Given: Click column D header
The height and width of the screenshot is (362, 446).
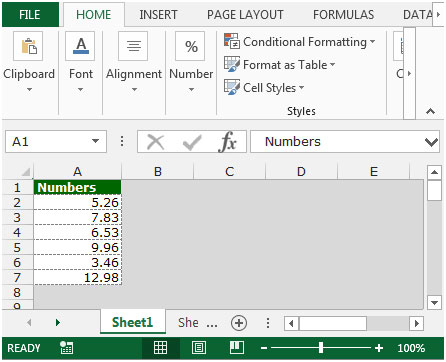Looking at the screenshot, I should coord(301,172).
